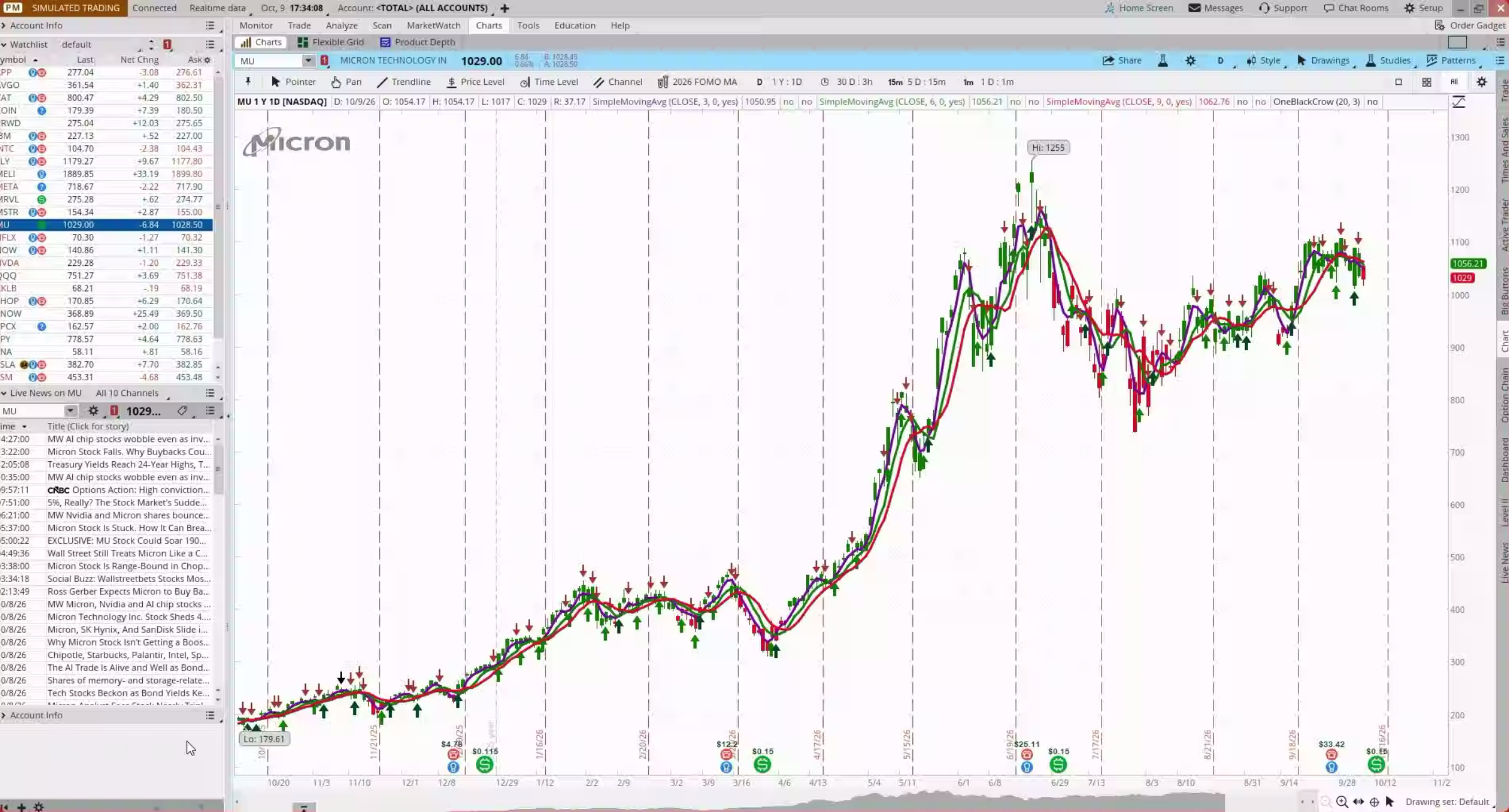Select the Pointer drawing tool
This screenshot has height=812, width=1509.
point(293,82)
